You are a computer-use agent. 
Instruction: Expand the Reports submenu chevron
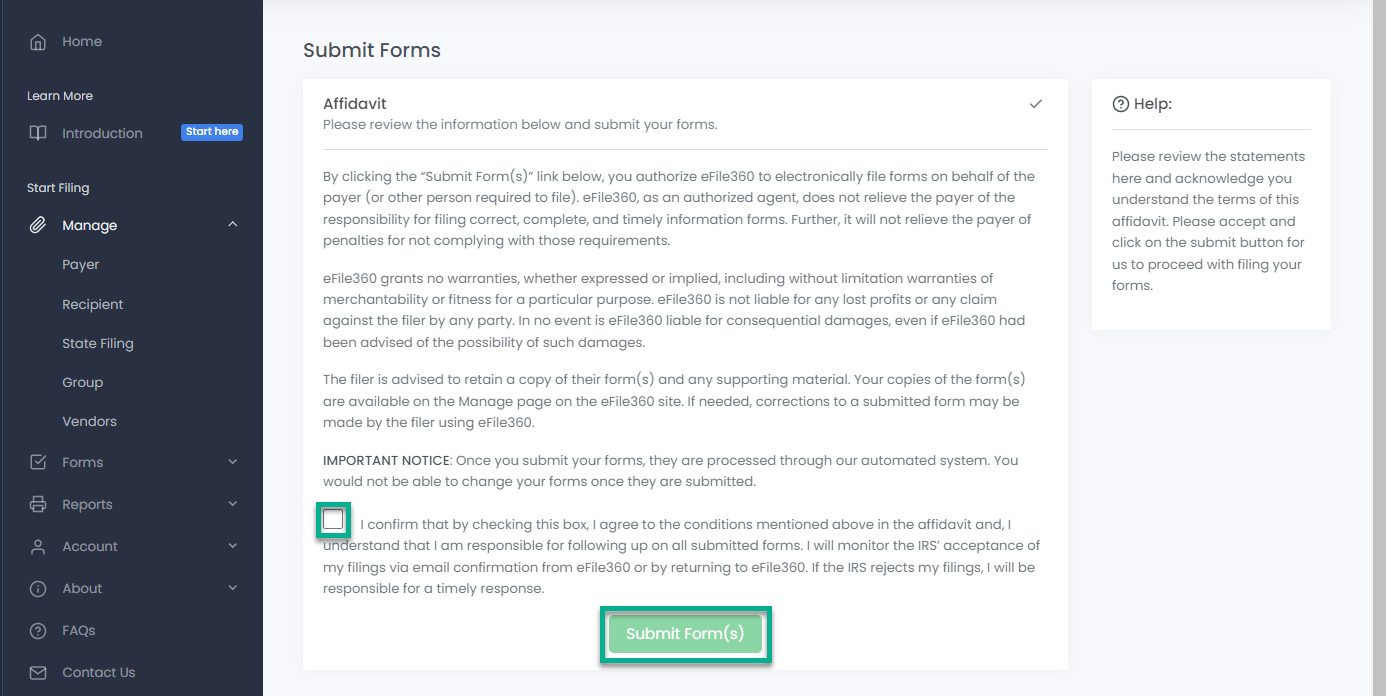[x=233, y=504]
